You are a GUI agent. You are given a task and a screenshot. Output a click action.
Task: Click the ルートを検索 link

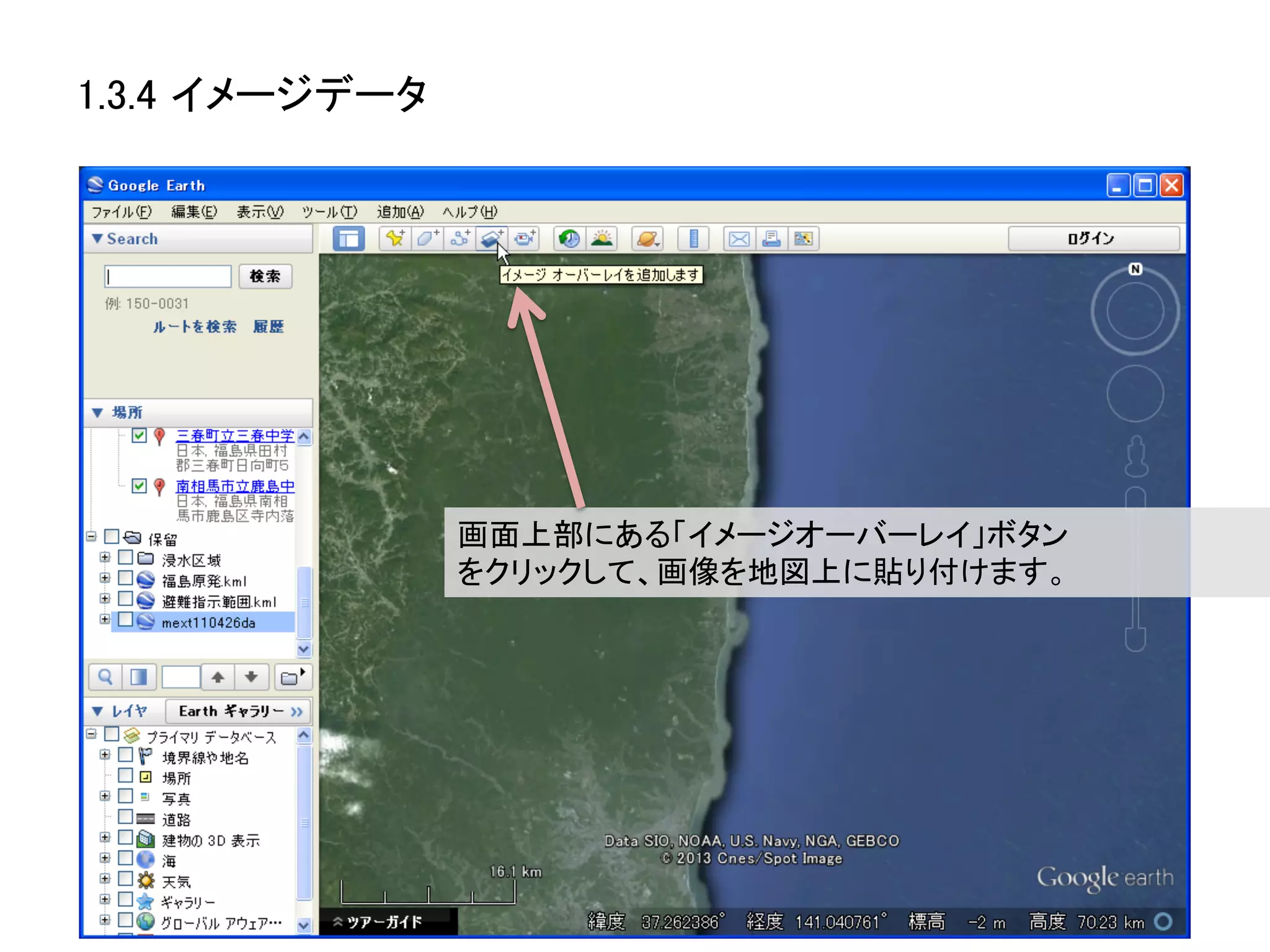coord(195,327)
